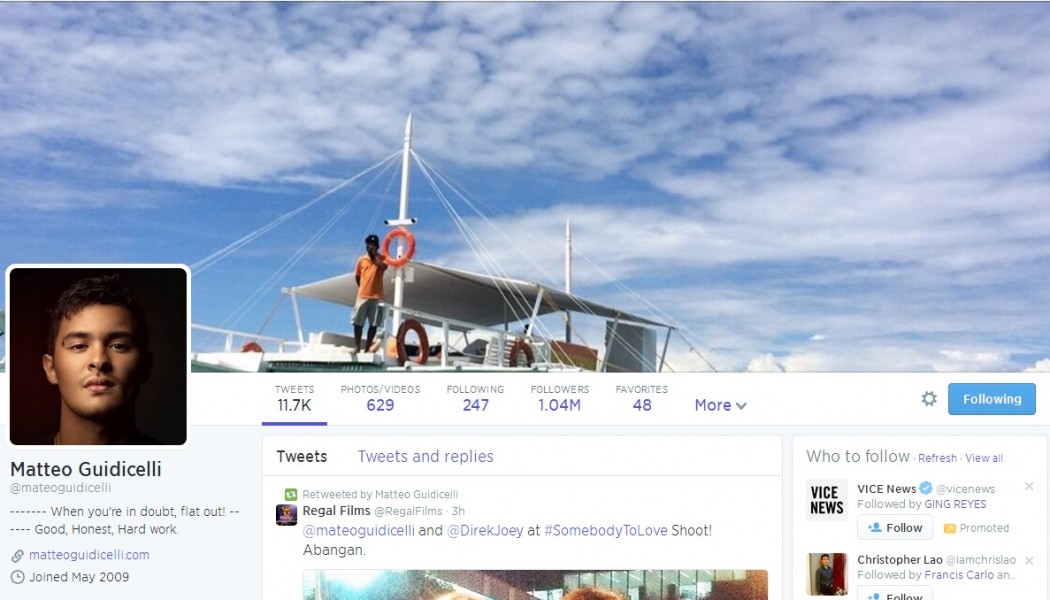Screen dimensions: 1050x600
Task: Open the profile settings gear icon
Action: pyautogui.click(x=929, y=399)
